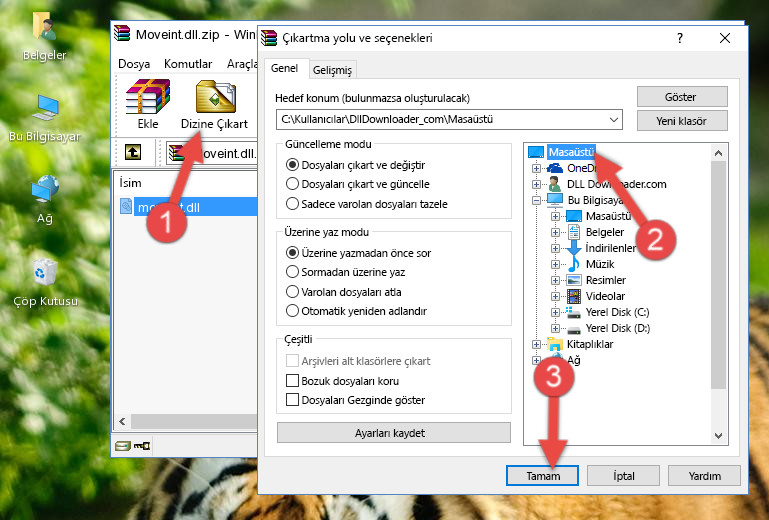This screenshot has width=769, height=520.
Task: Select Yerel Disk (D:) drive icon
Action: pyautogui.click(x=574, y=329)
